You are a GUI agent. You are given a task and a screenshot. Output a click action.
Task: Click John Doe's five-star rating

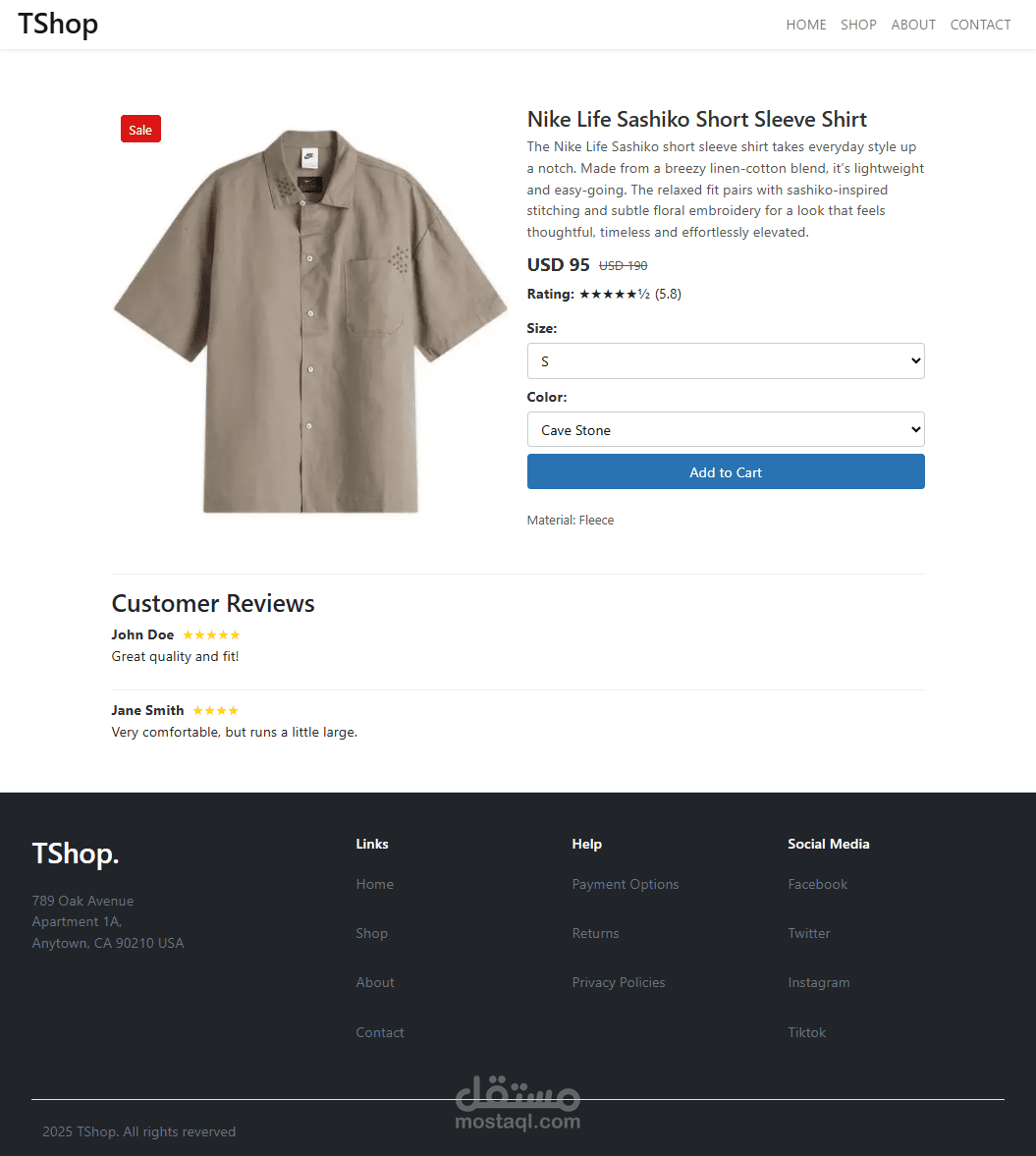[x=212, y=634]
